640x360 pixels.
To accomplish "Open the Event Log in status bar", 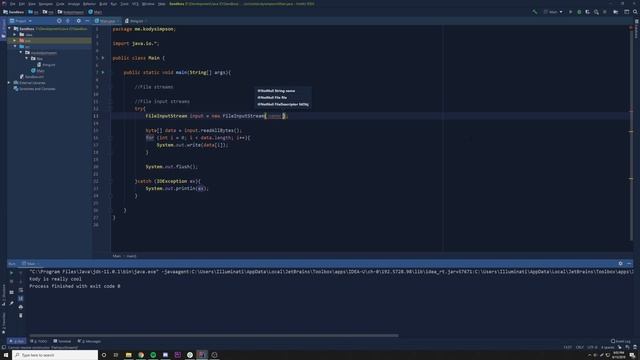I will click(621, 341).
